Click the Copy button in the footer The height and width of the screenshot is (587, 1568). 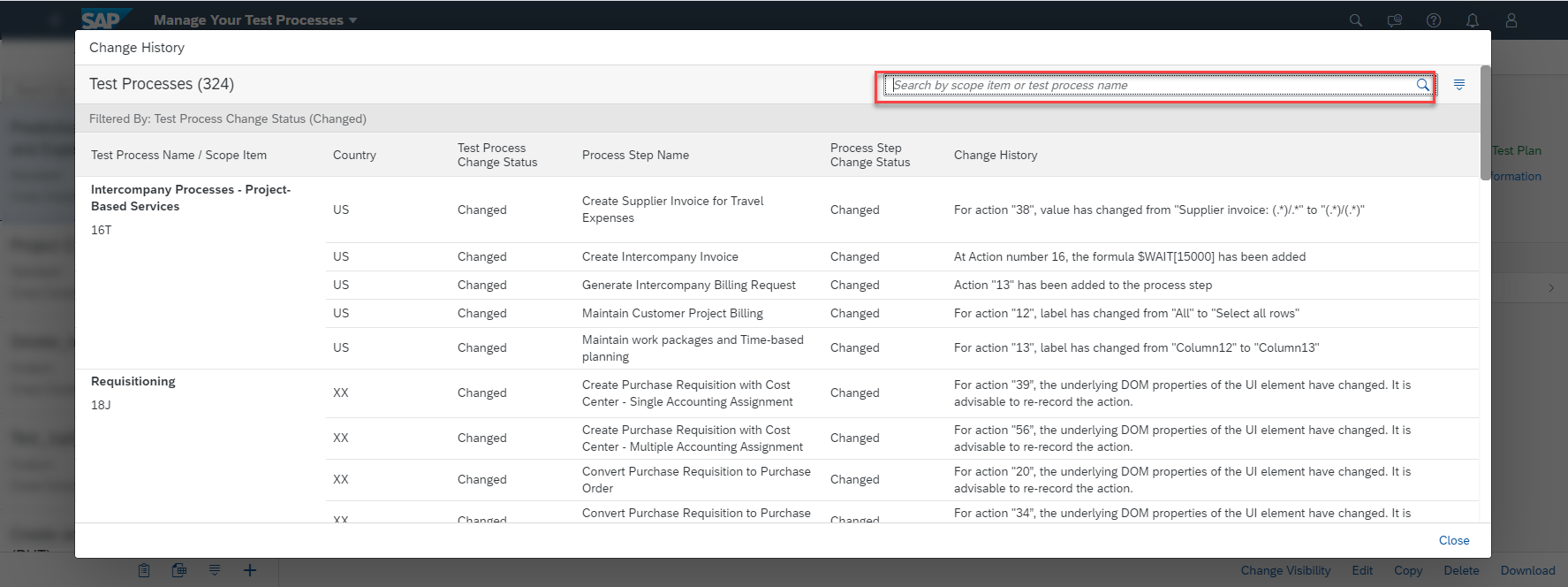(x=1408, y=570)
